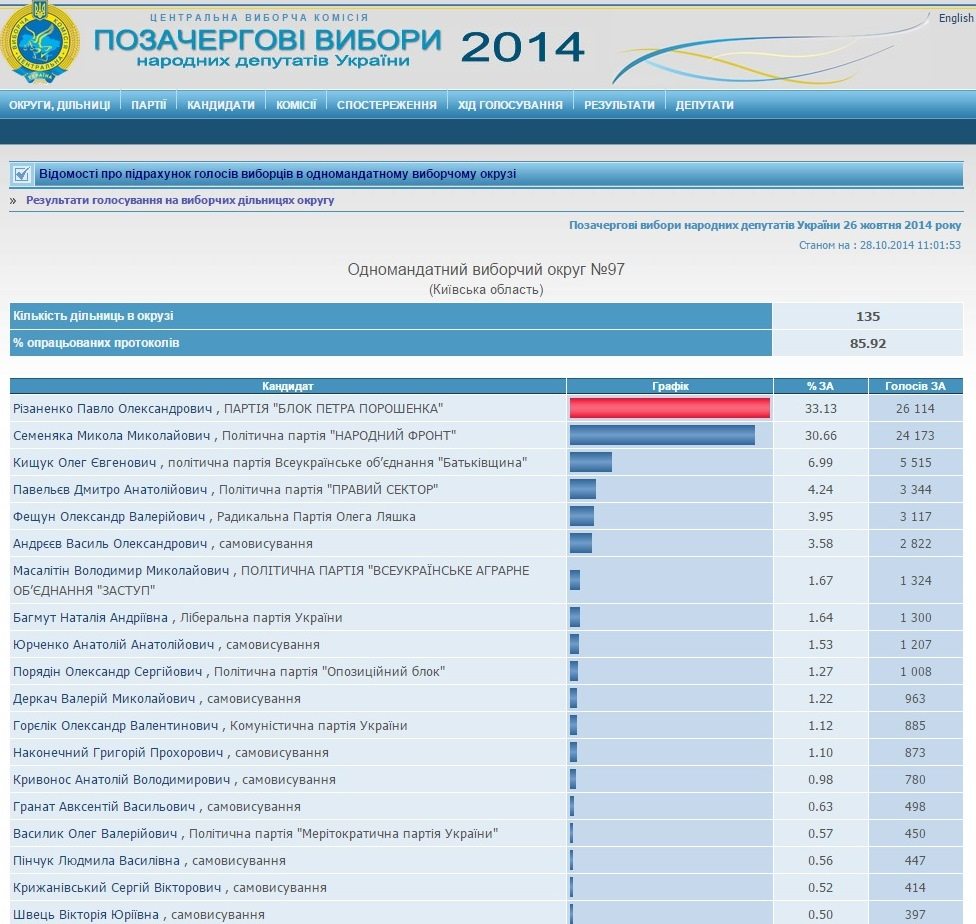The image size is (976, 924).
Task: Select the КАНДИДАТИ menu item
Action: point(221,105)
